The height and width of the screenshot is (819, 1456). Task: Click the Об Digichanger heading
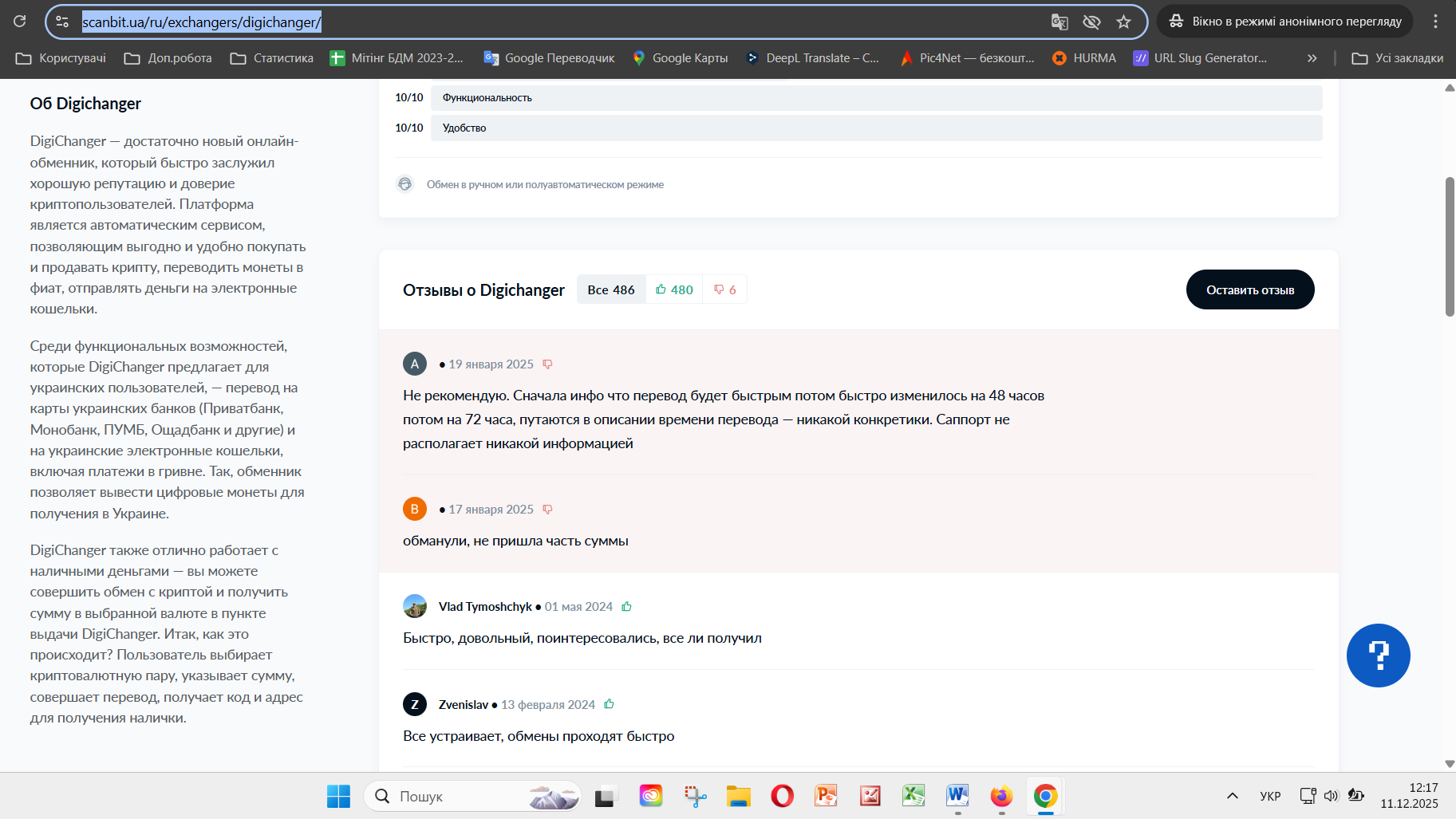[x=85, y=104]
